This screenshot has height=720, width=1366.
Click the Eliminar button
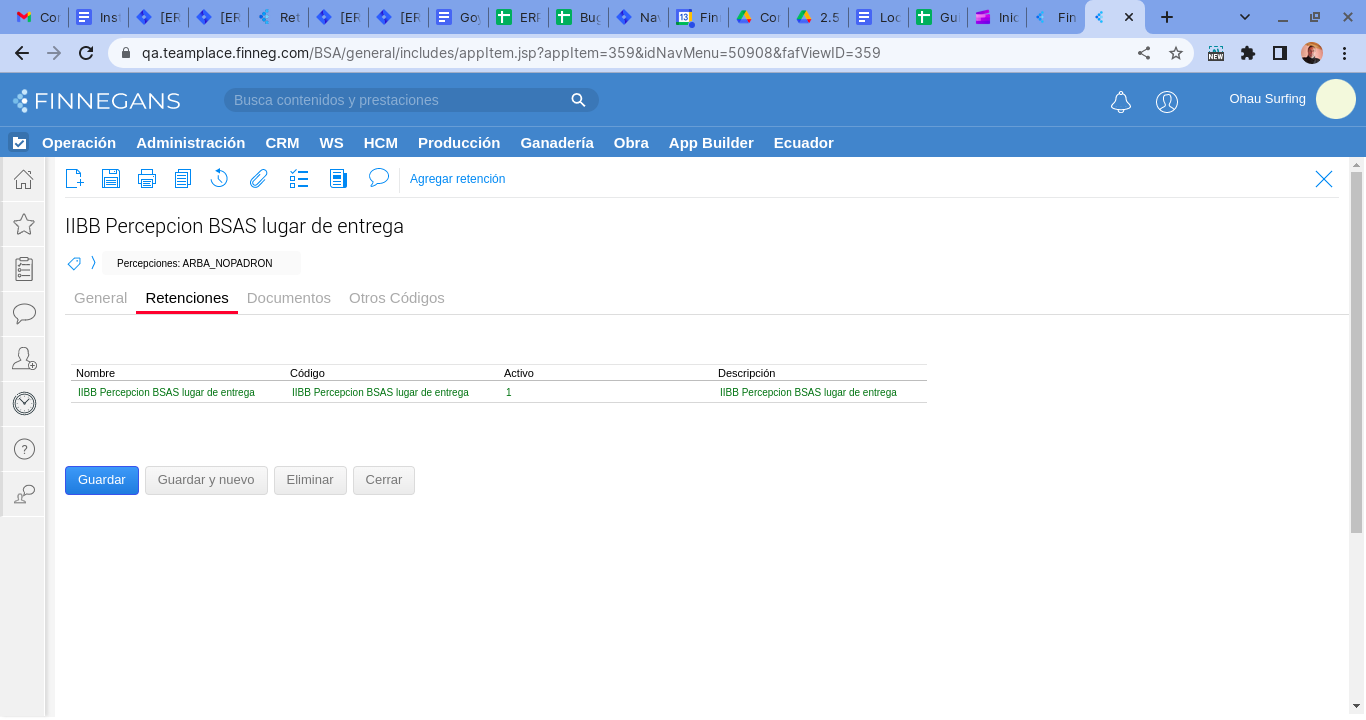pyautogui.click(x=310, y=480)
